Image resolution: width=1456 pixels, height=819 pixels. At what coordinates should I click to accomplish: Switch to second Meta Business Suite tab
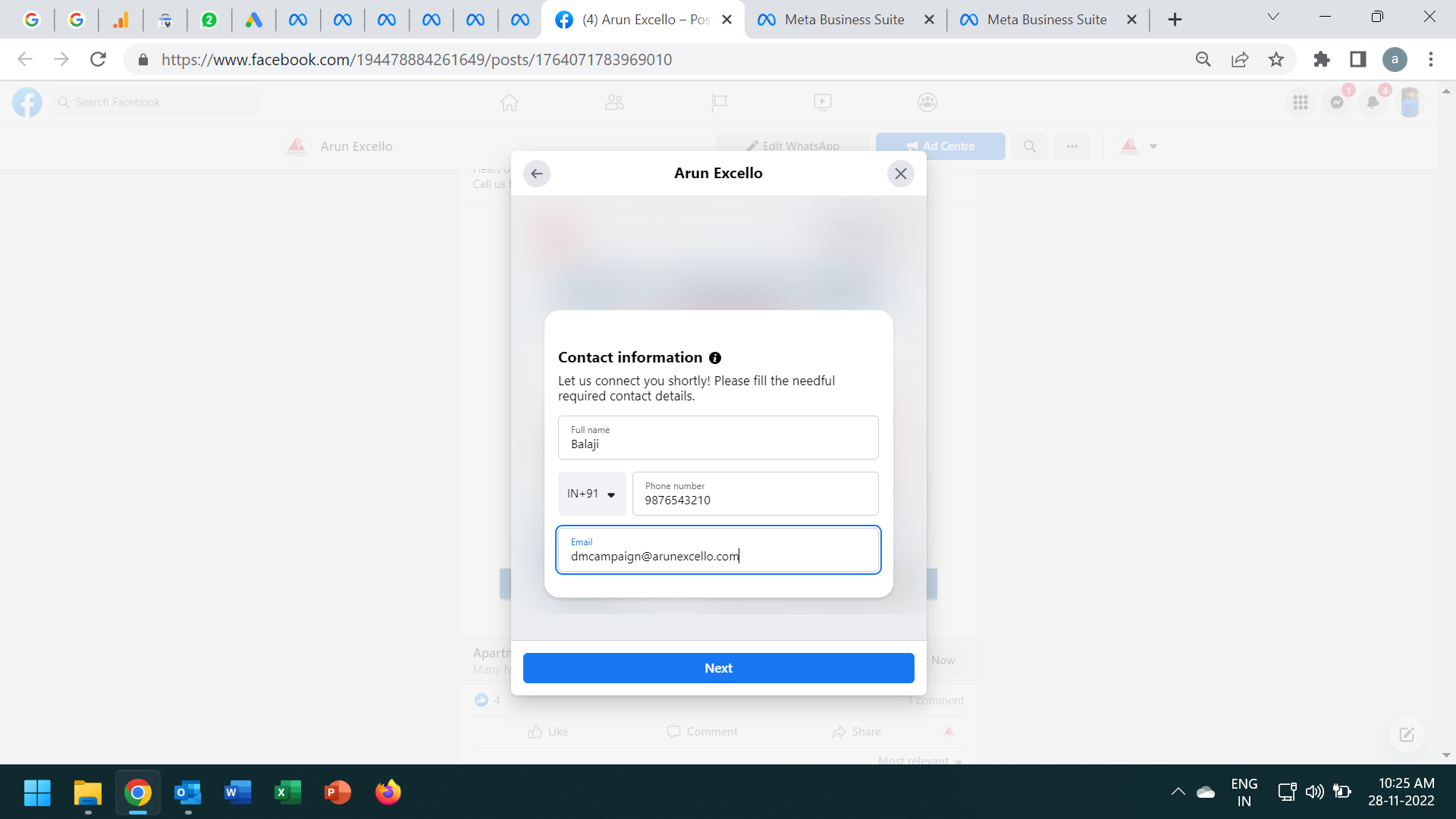coord(1046,20)
